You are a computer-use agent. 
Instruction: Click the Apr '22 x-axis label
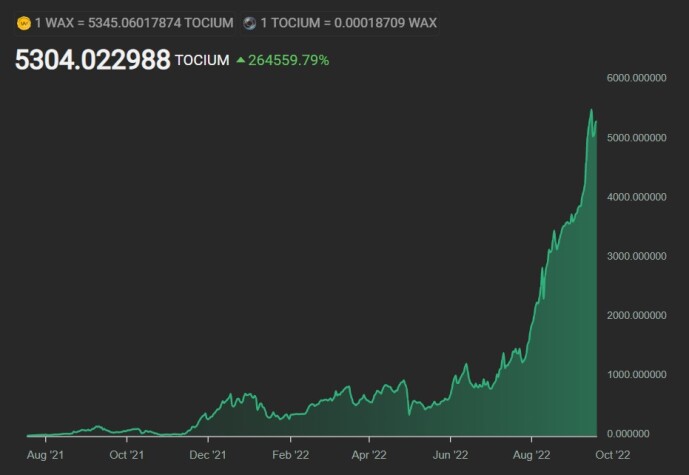[x=369, y=455]
